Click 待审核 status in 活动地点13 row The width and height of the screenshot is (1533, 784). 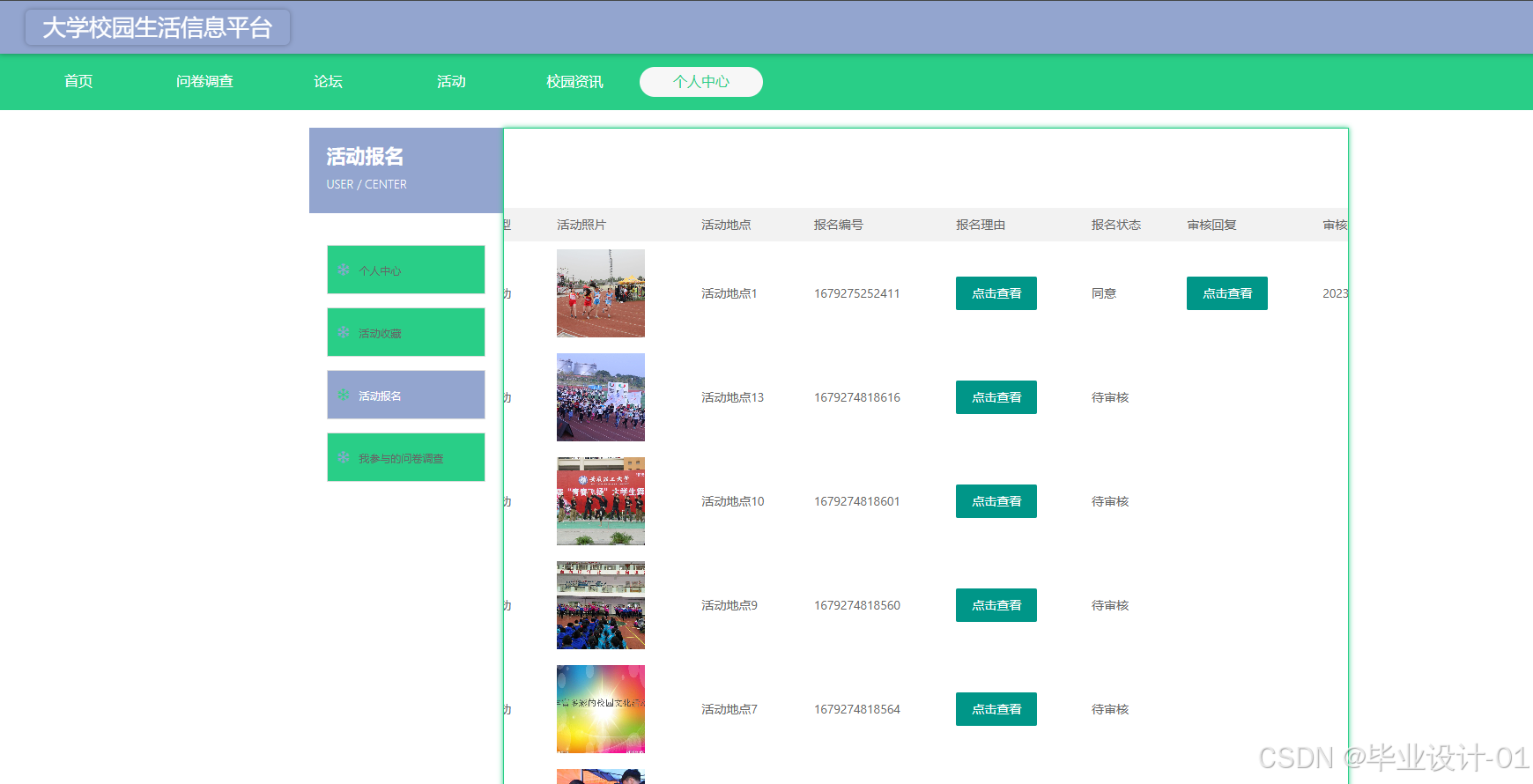(x=1110, y=397)
